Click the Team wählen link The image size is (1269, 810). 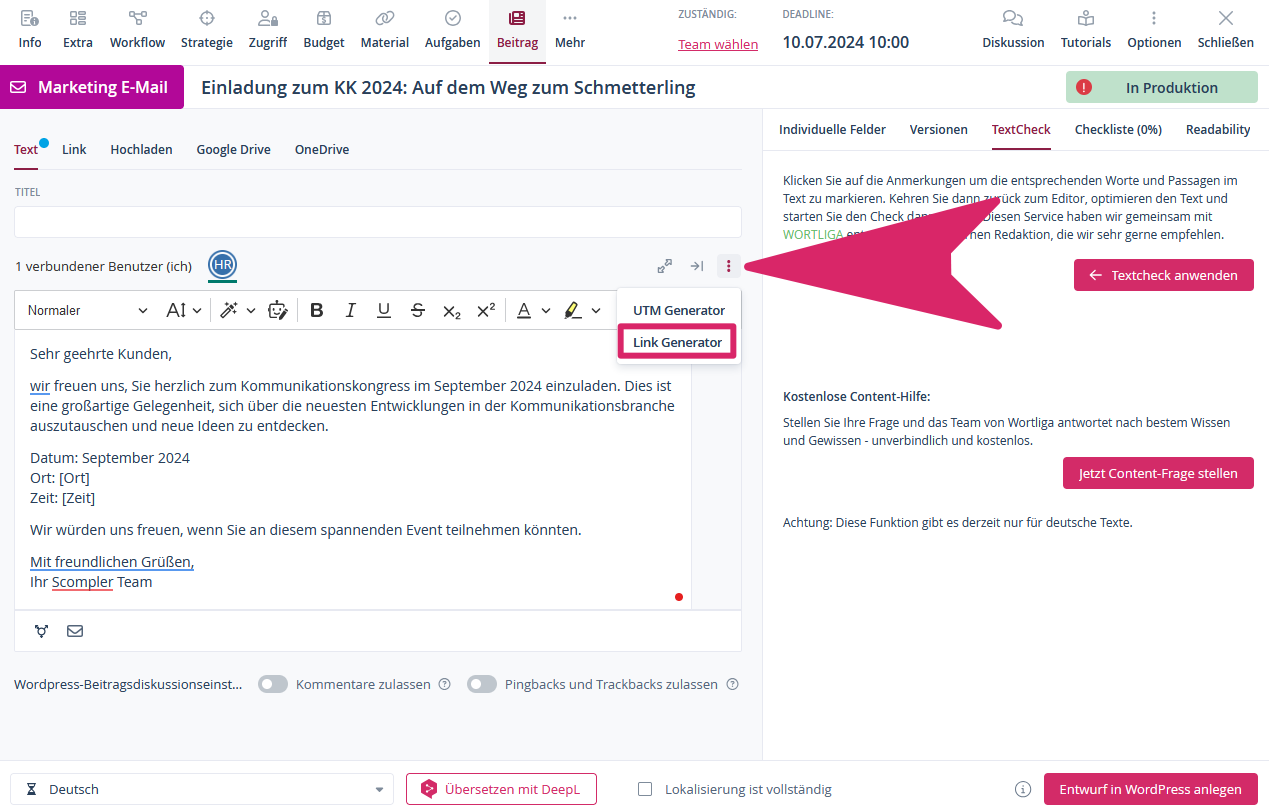pos(718,44)
